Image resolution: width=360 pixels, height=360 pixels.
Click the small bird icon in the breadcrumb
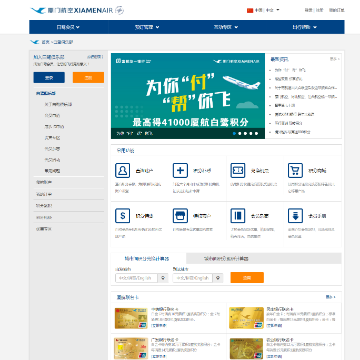point(35,42)
